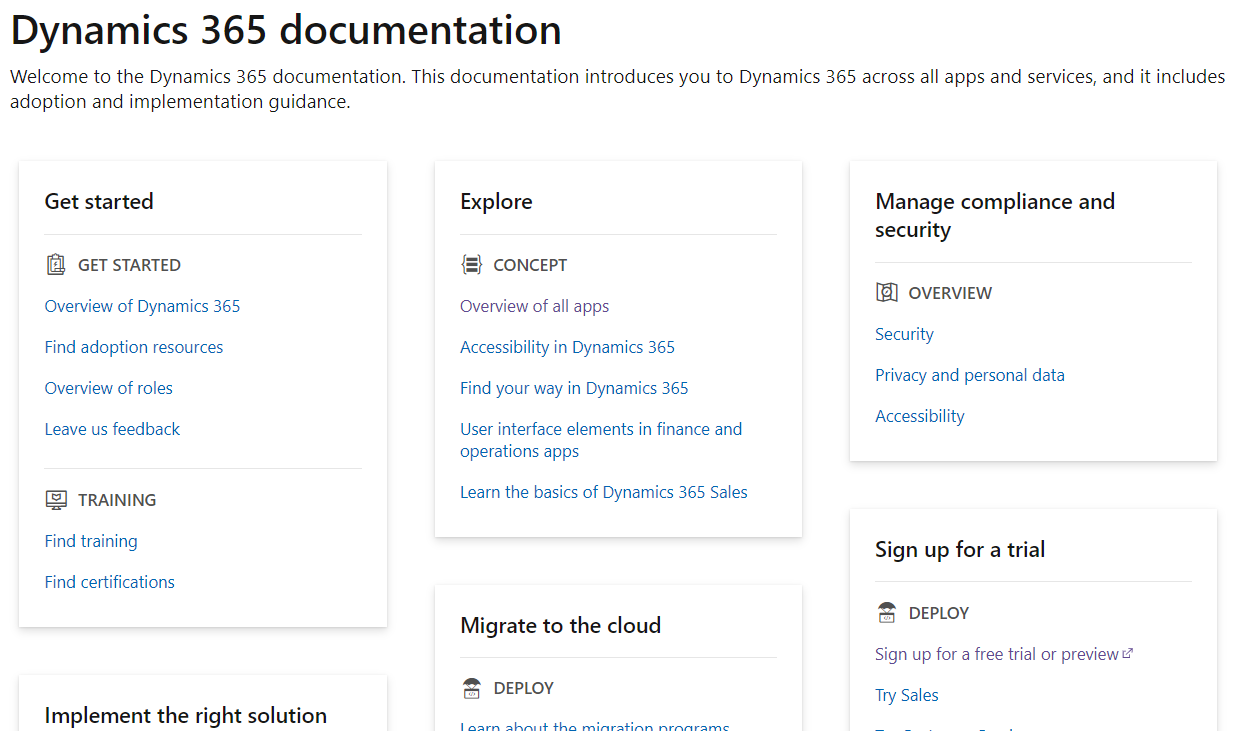Click the Dynamics 365 documentation page title
The image size is (1257, 731).
coord(286,30)
